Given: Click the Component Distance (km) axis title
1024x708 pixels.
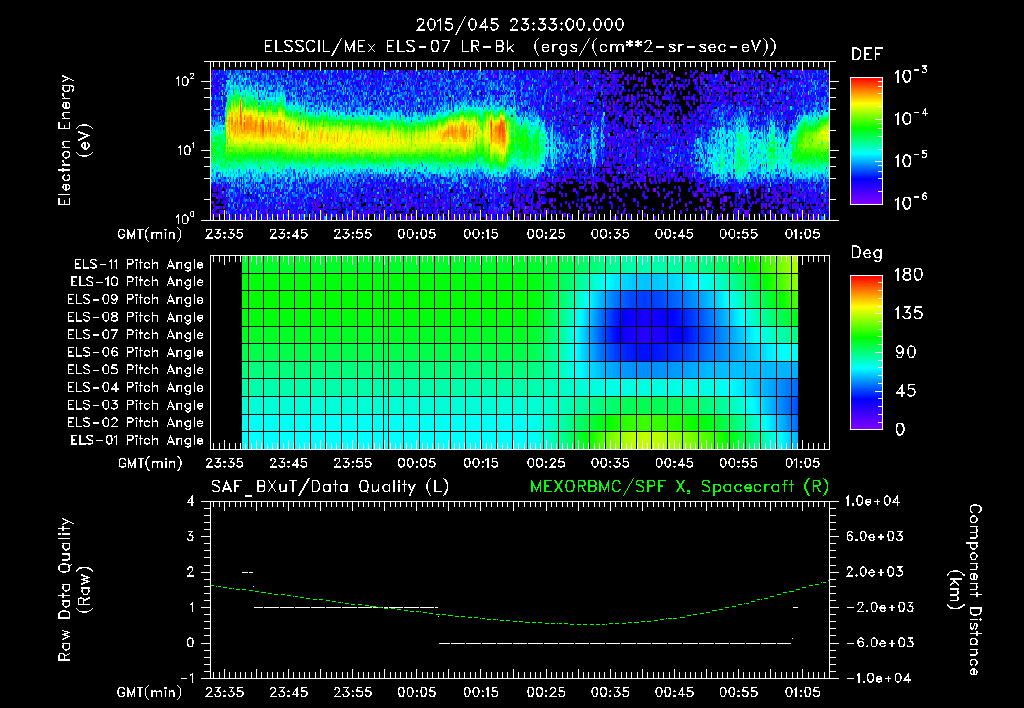Looking at the screenshot, I should click(x=965, y=589).
